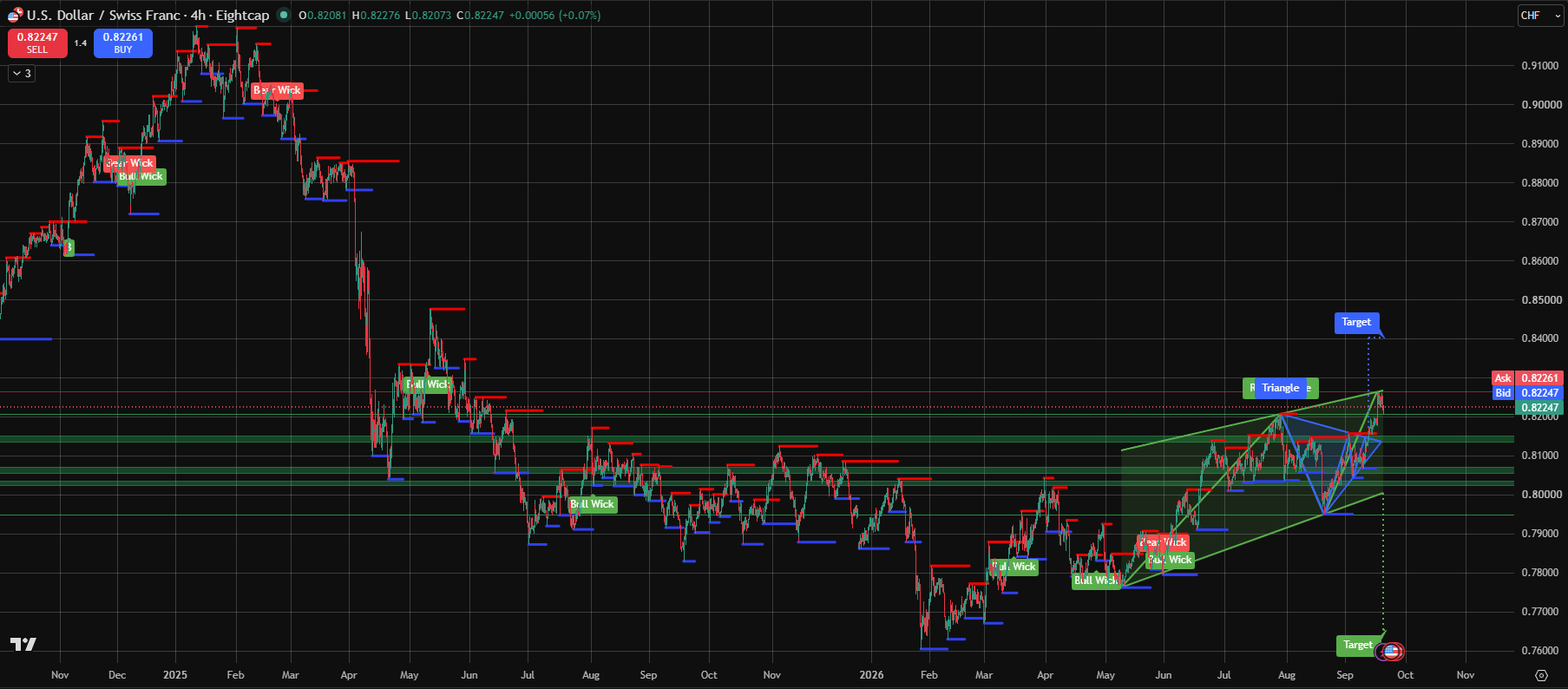
Task: Select the blue Triangle pattern label
Action: pyautogui.click(x=1281, y=388)
